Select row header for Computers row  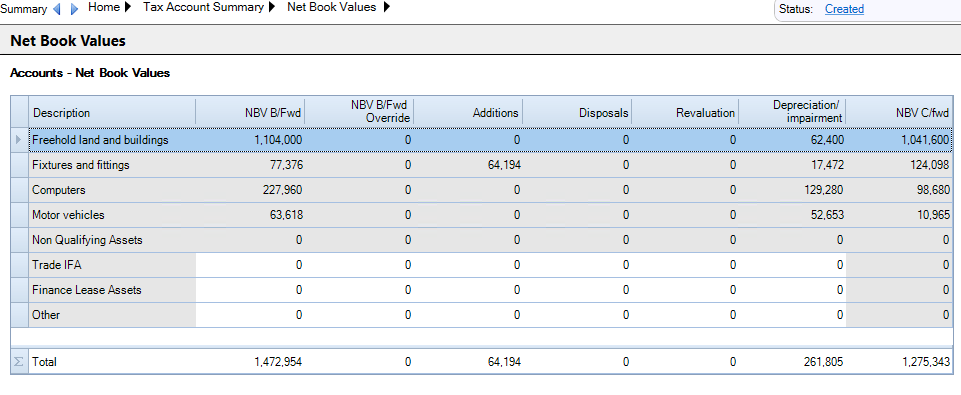[19, 190]
